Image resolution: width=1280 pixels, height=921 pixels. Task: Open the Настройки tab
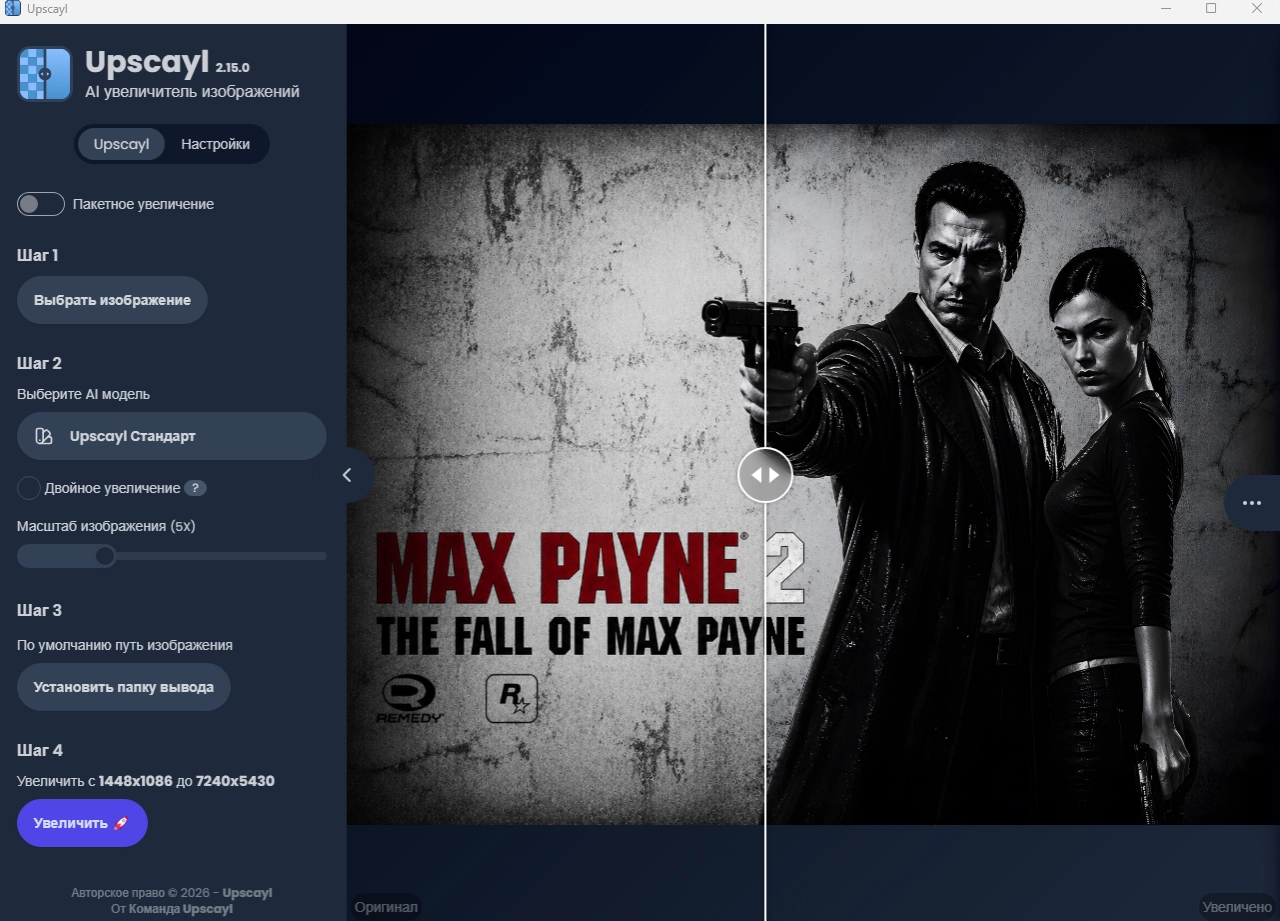[215, 144]
